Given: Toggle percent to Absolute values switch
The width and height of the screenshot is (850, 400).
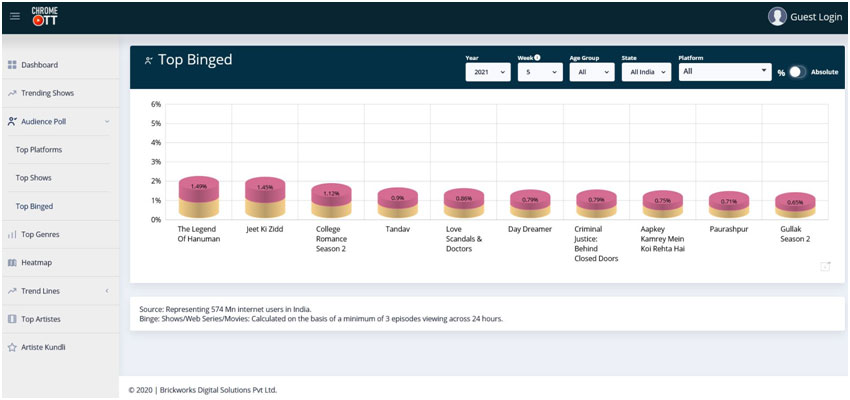Looking at the screenshot, I should pyautogui.click(x=796, y=72).
